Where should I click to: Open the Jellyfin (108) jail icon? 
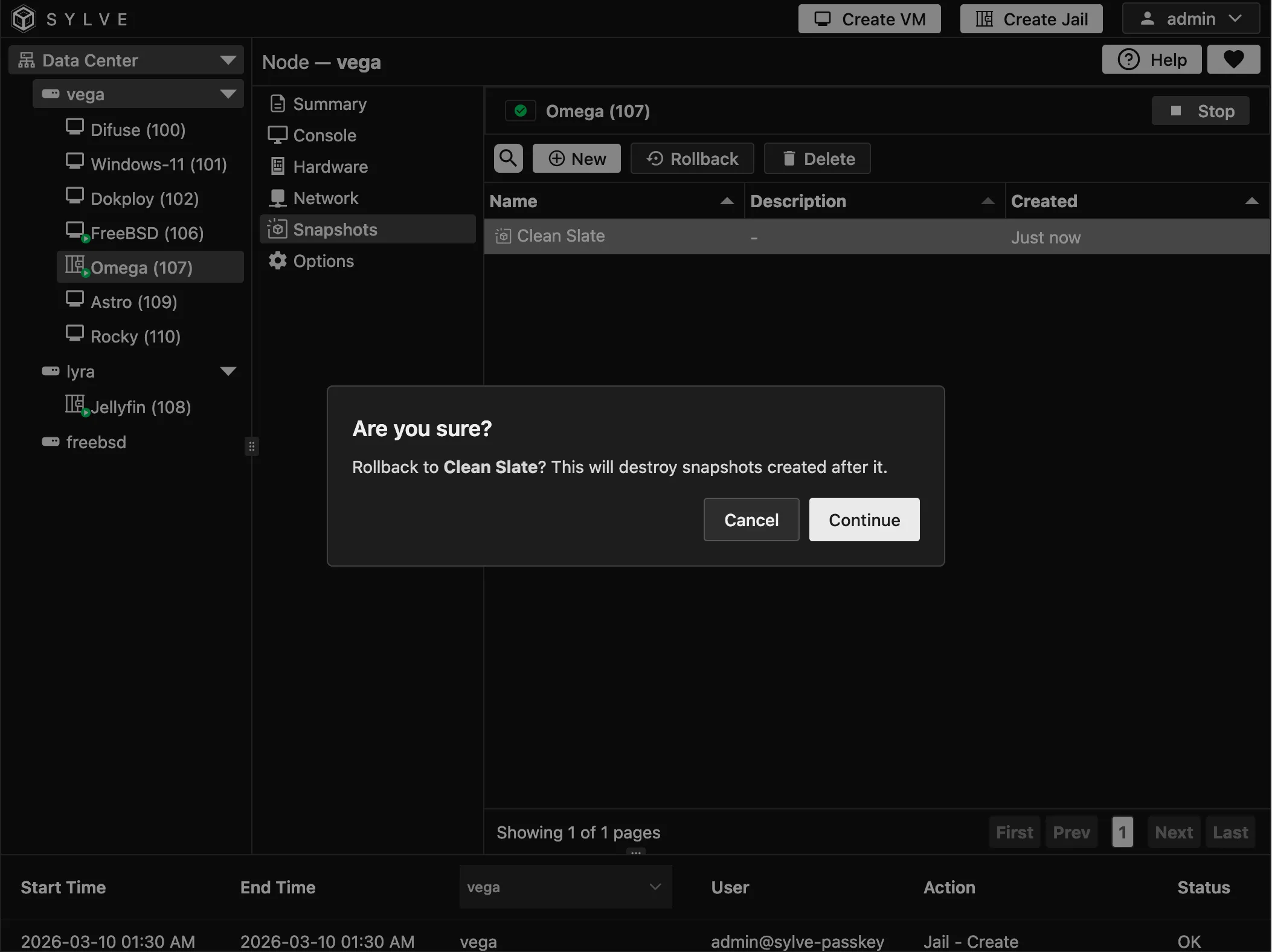[x=75, y=404]
